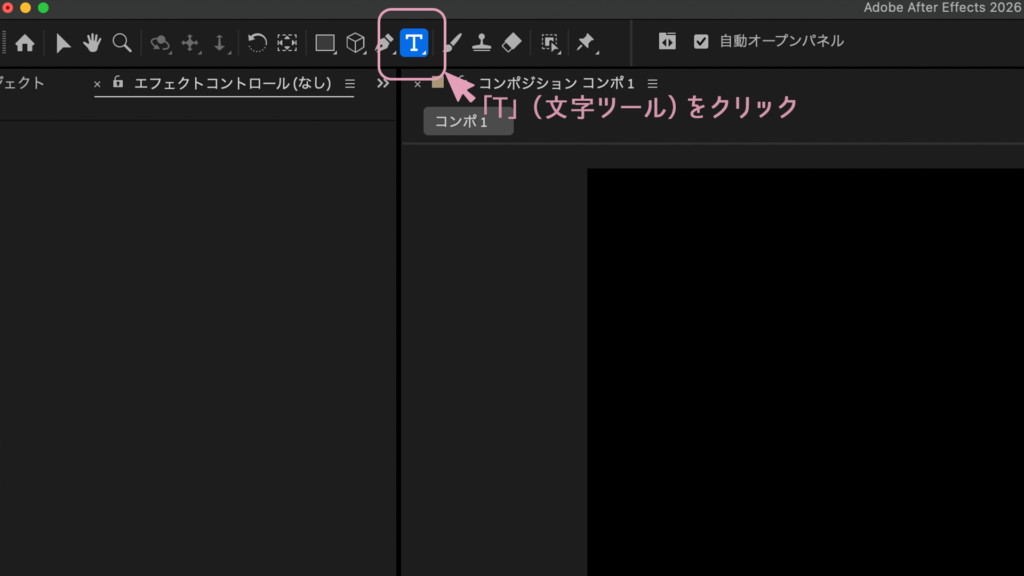Toggle lock on エフェクトコントロール panel
1024x576 pixels.
118,82
